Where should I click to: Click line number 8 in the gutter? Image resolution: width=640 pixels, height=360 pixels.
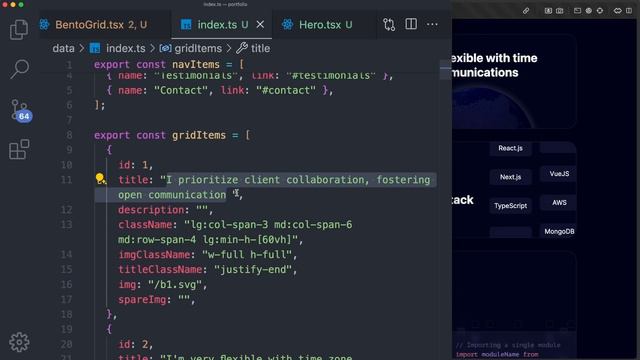(x=69, y=135)
